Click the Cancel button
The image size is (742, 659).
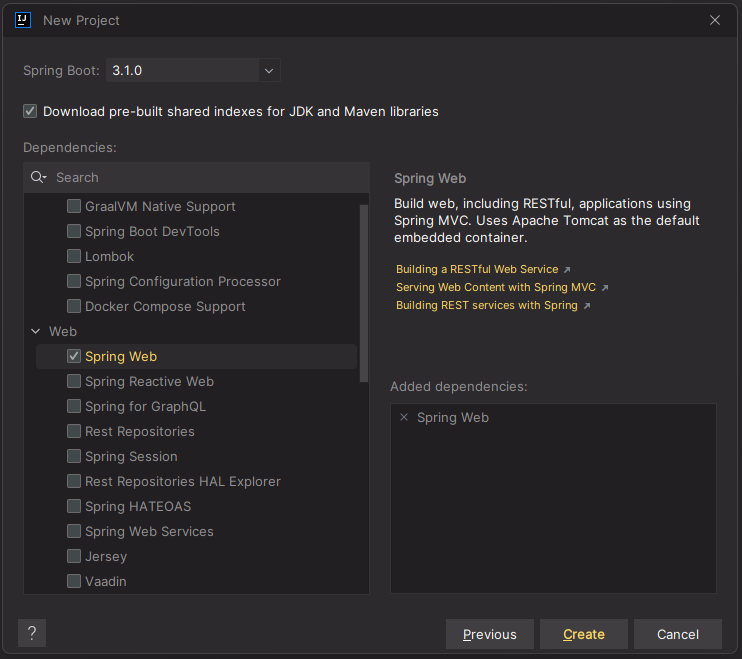(x=678, y=634)
